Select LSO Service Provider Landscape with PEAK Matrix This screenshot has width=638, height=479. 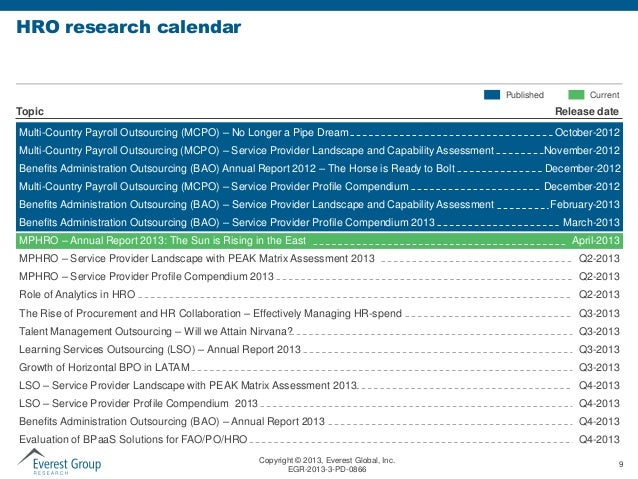pyautogui.click(x=319, y=385)
